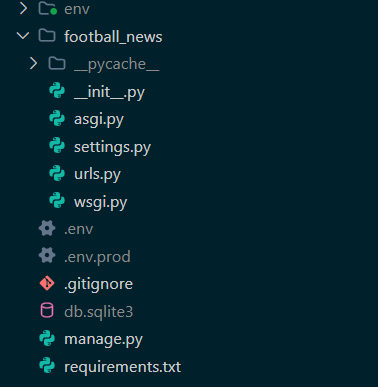Click the env folder icon with green dot
The image size is (378, 387).
48,8
